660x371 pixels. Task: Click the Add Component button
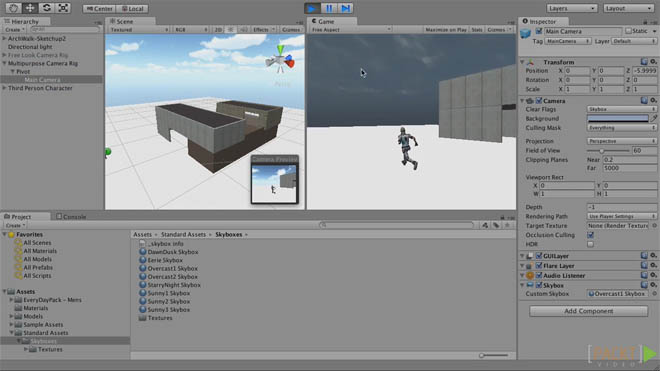click(588, 311)
